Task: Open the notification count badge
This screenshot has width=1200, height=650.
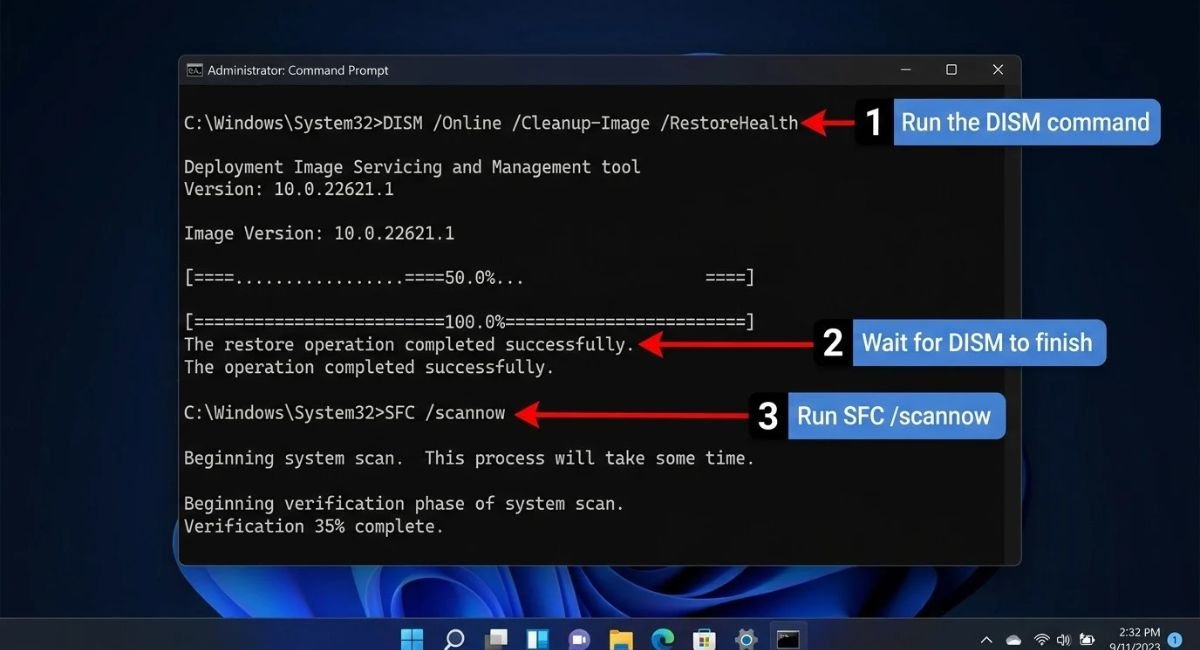Action: pos(1175,638)
